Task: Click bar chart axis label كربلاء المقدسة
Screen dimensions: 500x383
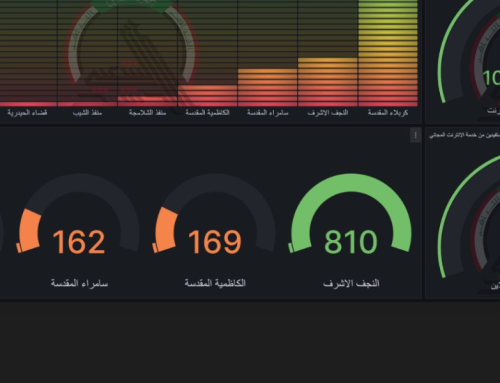Action: click(388, 113)
